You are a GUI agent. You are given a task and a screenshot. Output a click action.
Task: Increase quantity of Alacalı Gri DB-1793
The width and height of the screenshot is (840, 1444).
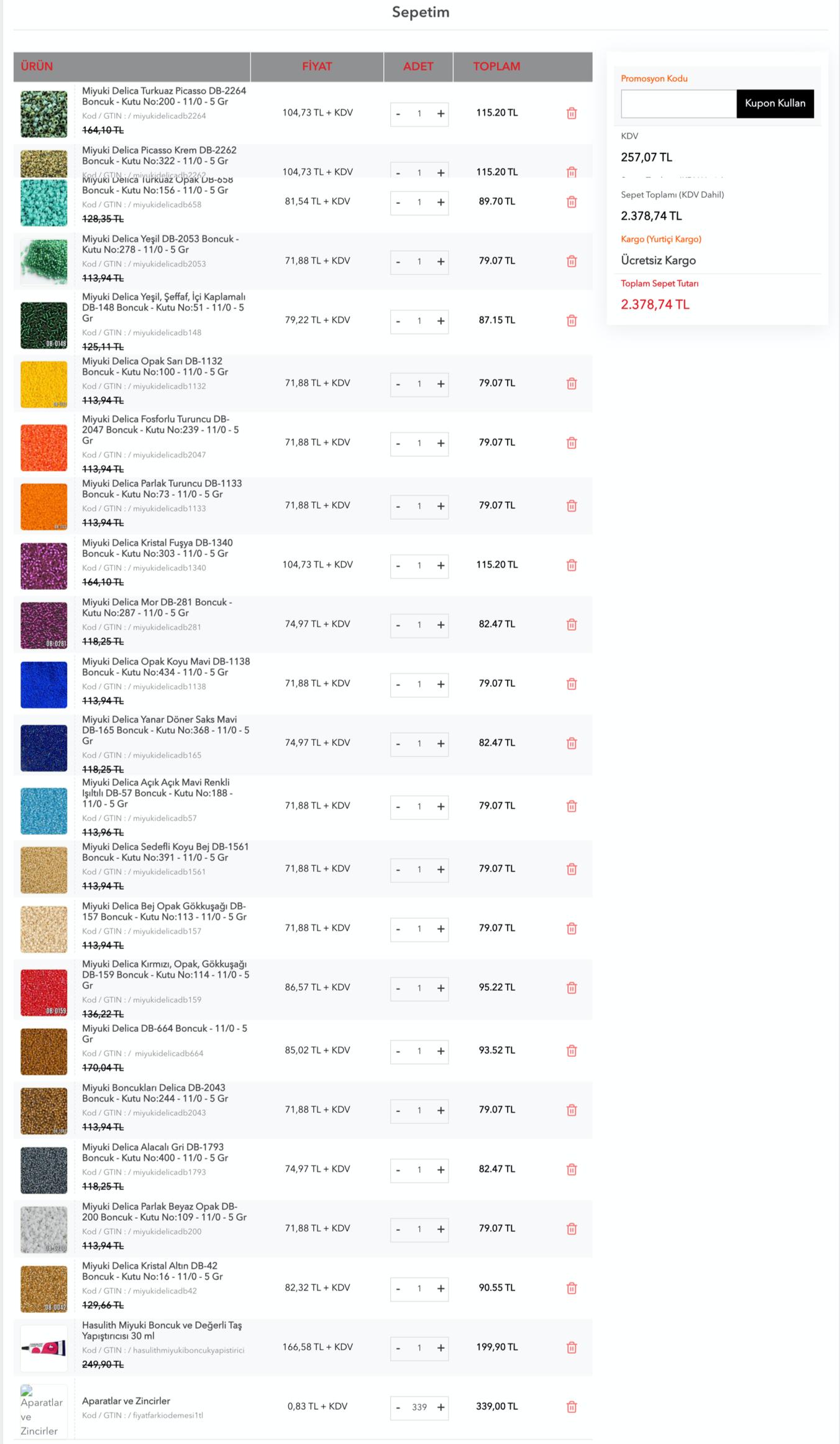click(x=441, y=1169)
